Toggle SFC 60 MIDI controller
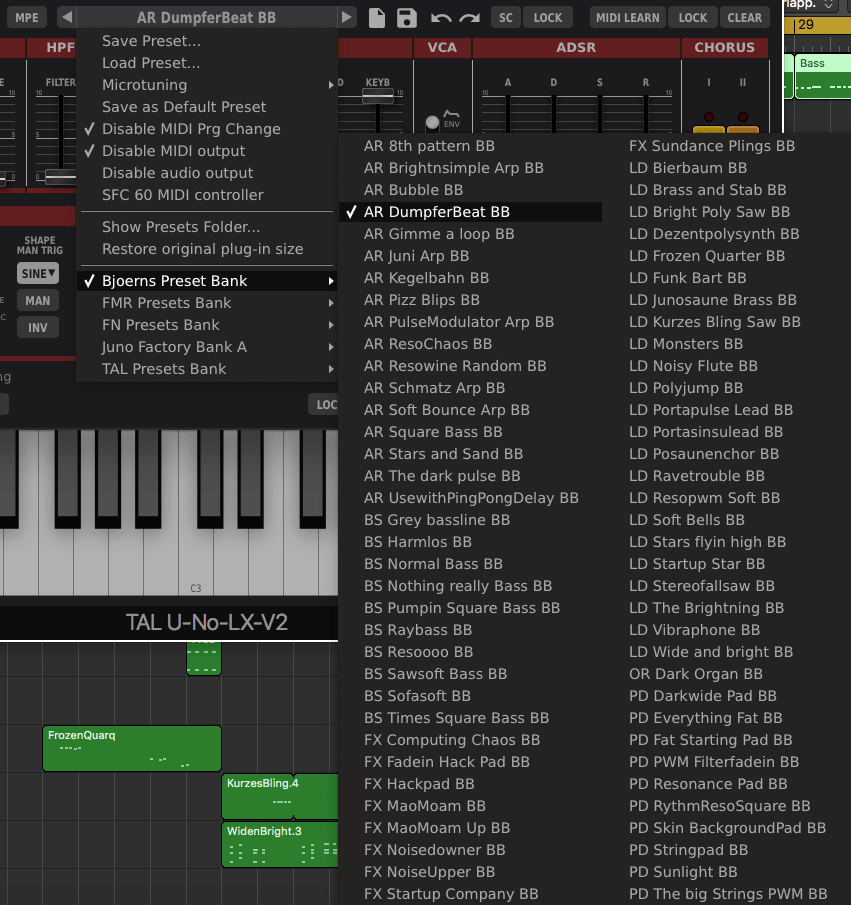Image resolution: width=851 pixels, height=905 pixels. pos(206,195)
